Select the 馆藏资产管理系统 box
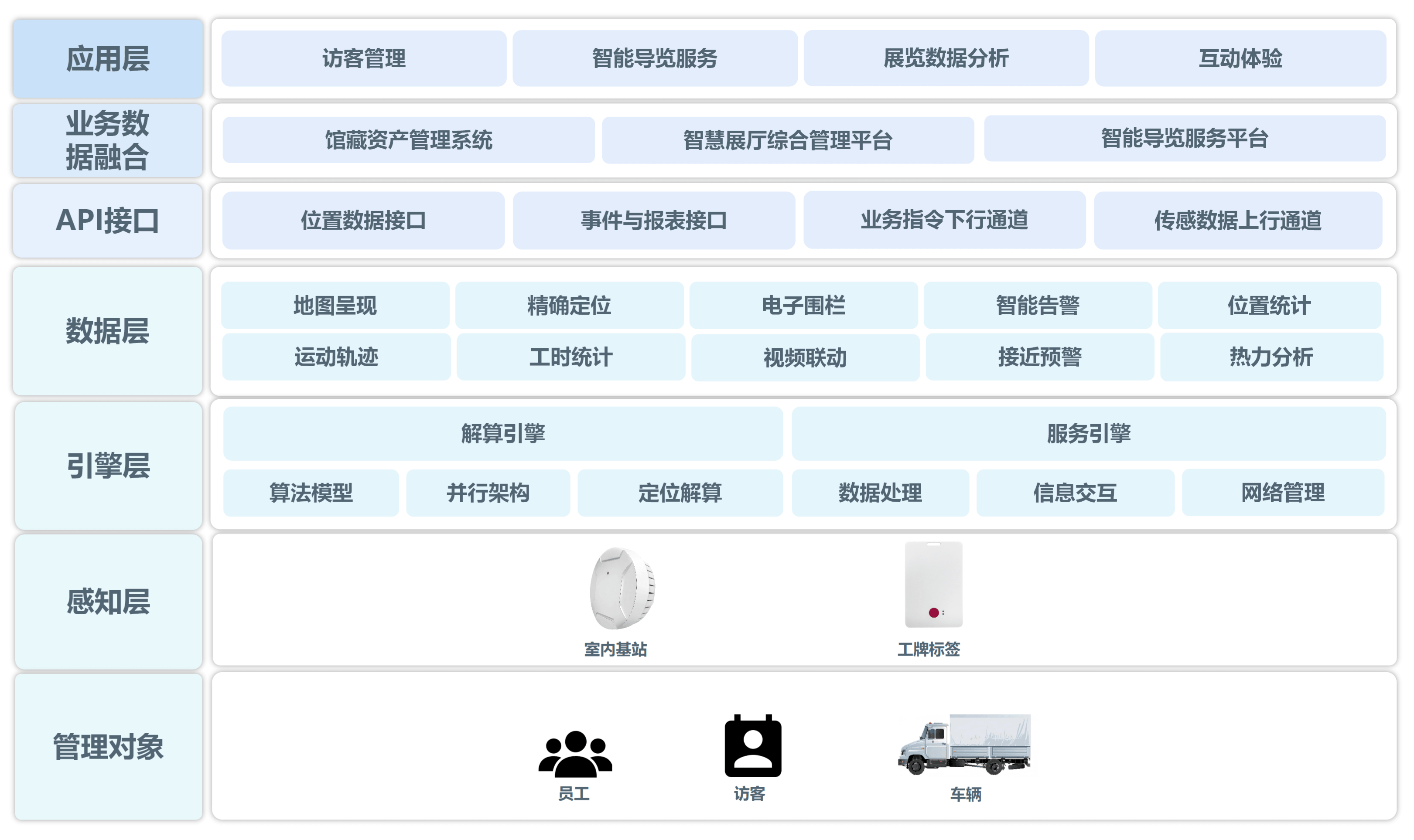1414x840 pixels. point(408,140)
